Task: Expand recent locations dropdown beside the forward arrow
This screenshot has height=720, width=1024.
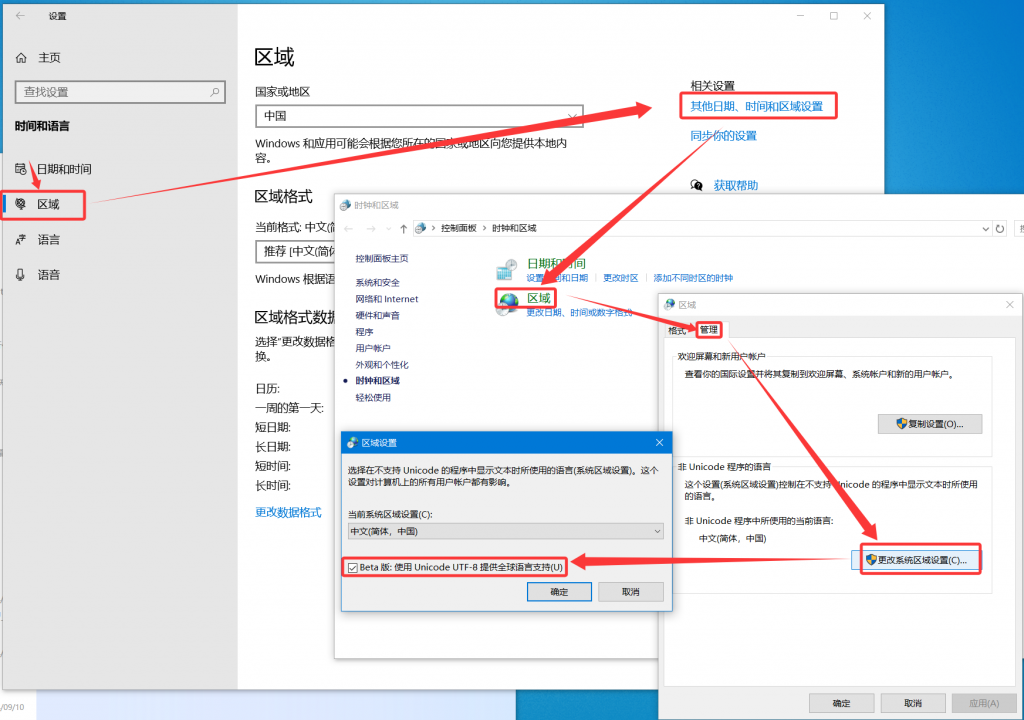Action: [x=389, y=229]
